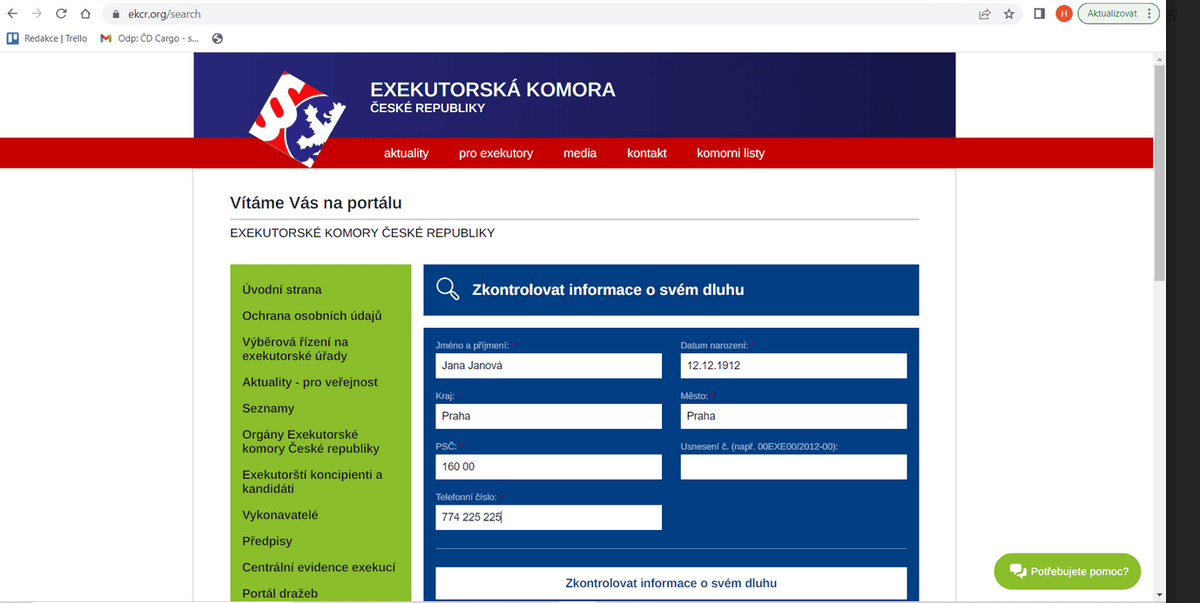Click the Jméno a příjmení field
The image size is (1200, 603).
click(548, 366)
